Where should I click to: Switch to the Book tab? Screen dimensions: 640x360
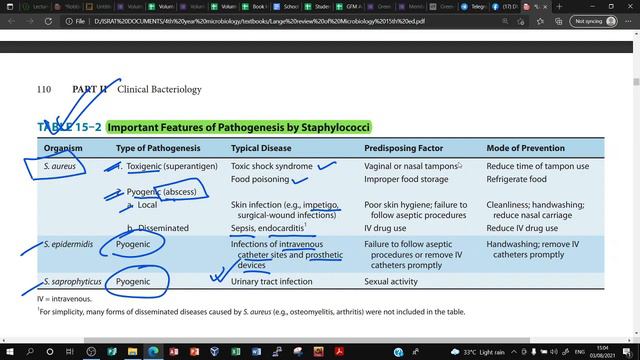(254, 7)
